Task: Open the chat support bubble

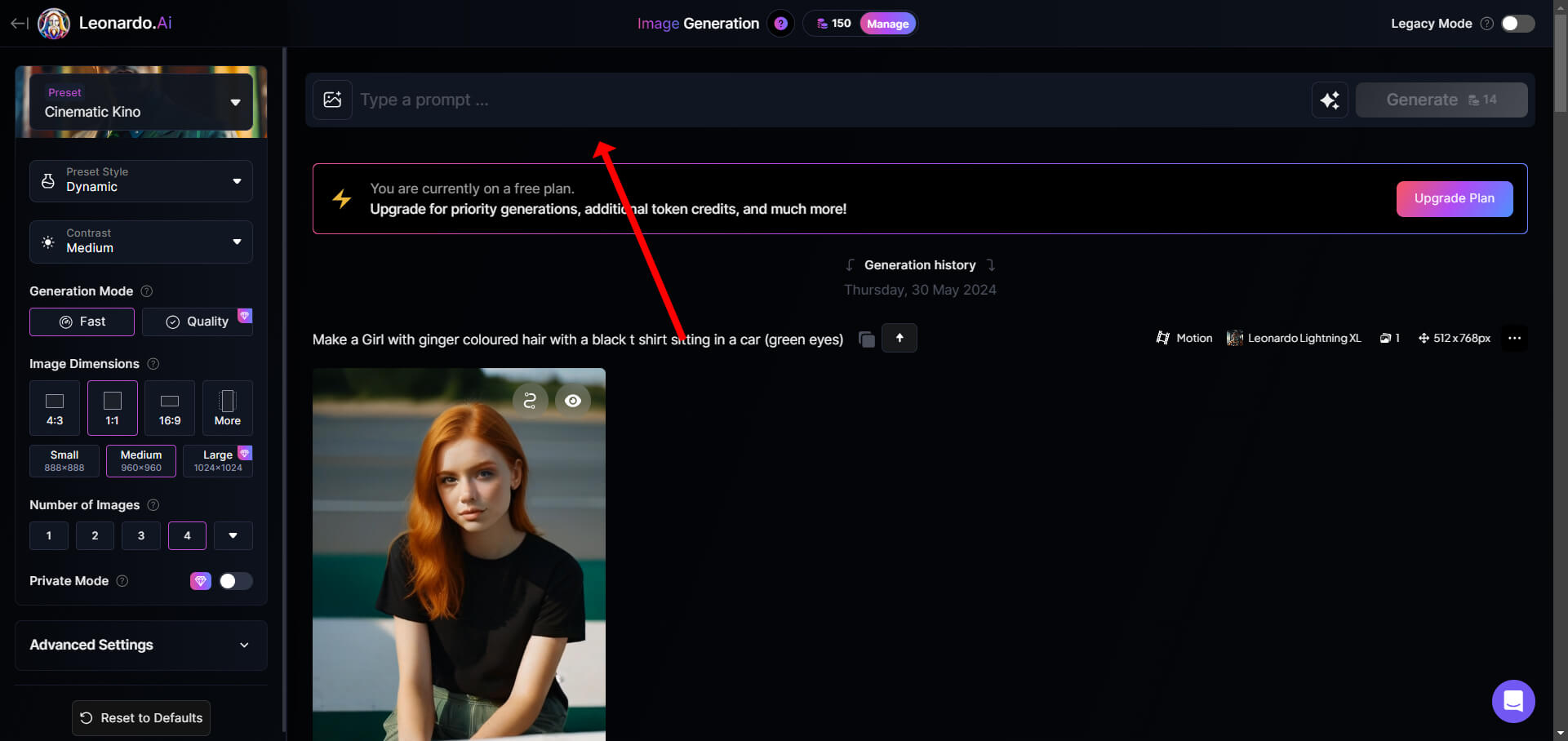Action: (x=1513, y=701)
